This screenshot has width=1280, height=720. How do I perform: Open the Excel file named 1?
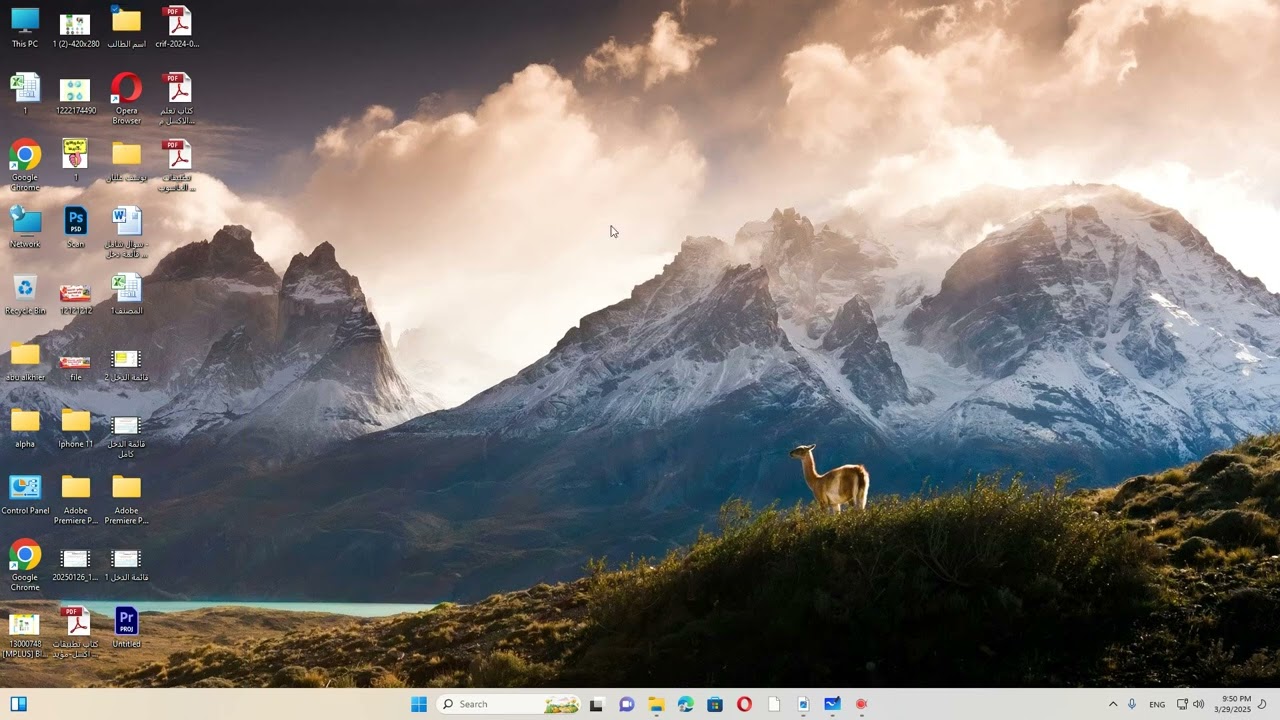25,94
